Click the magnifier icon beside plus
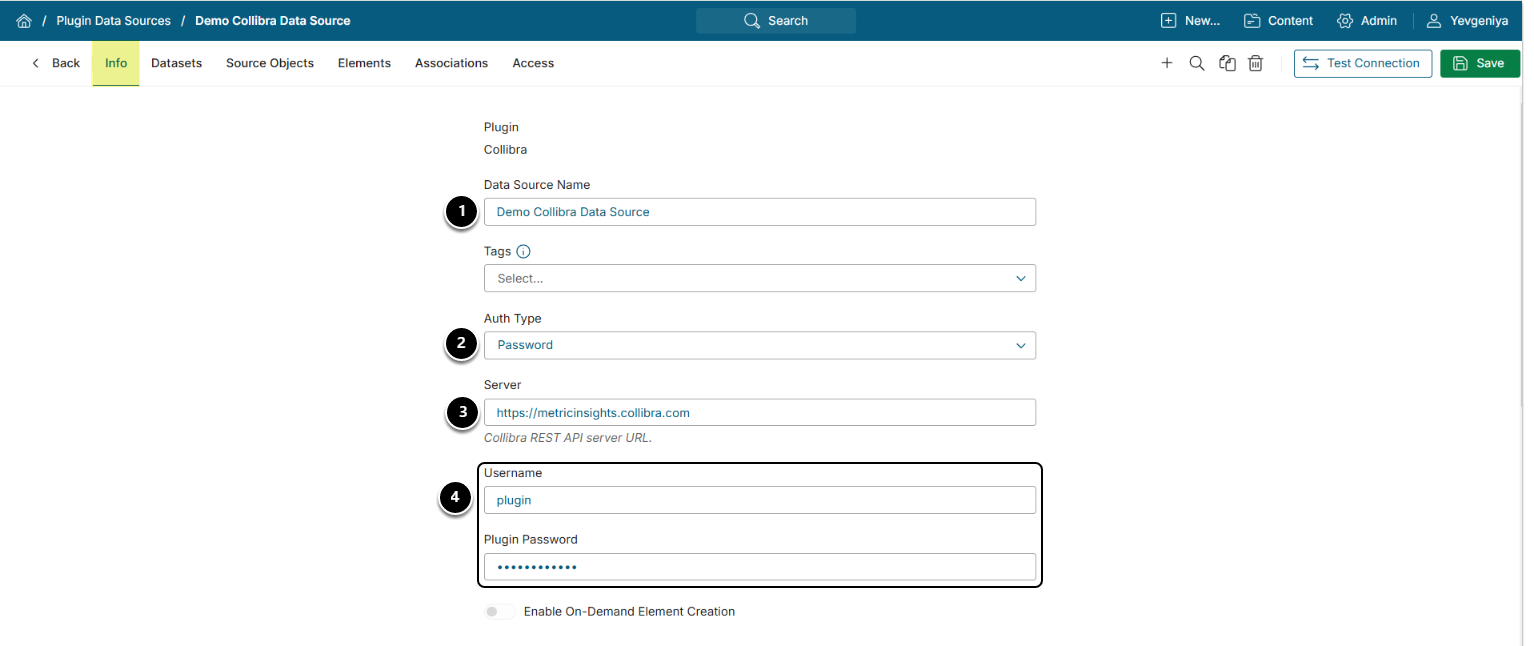The height and width of the screenshot is (646, 1534). (x=1196, y=63)
